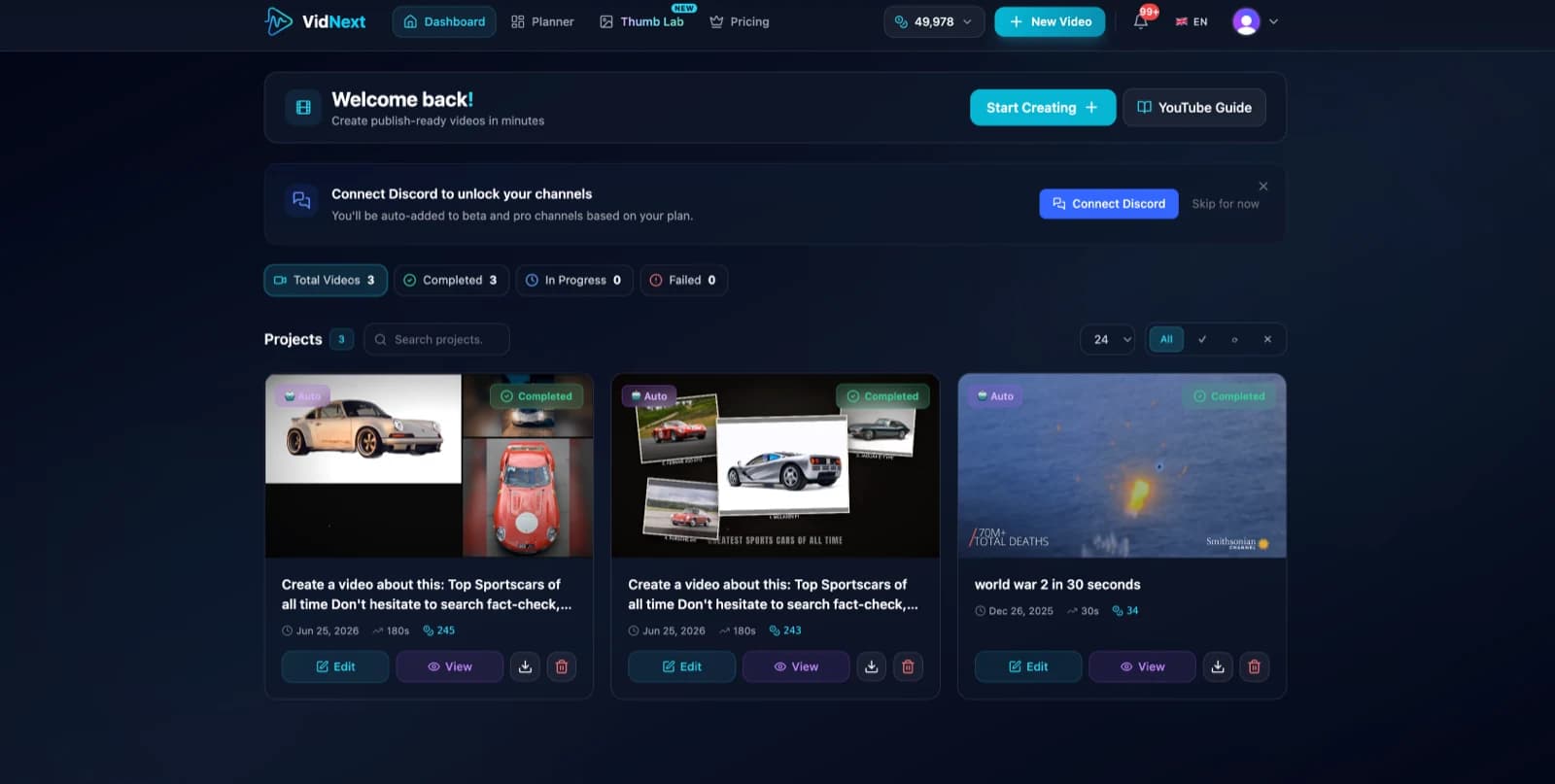
Task: Delete the world war 2 project
Action: (x=1255, y=666)
